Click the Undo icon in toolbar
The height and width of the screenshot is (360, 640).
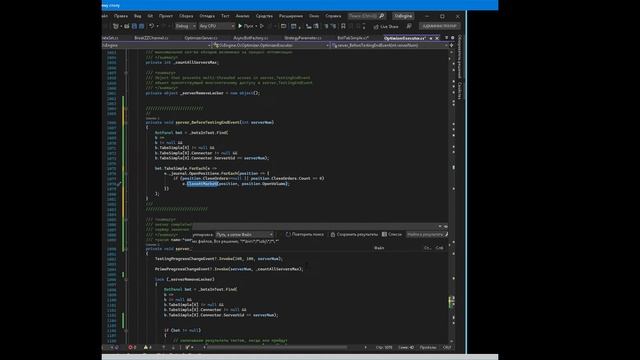tap(151, 26)
